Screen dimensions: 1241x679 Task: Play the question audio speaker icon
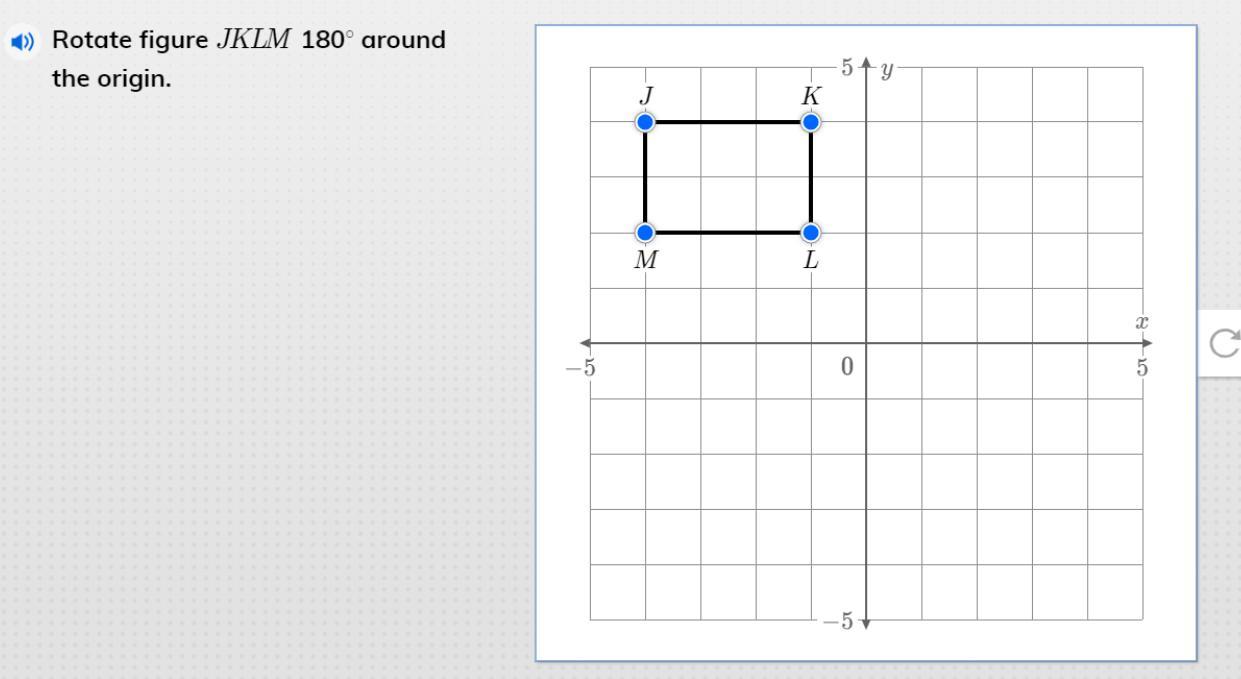(22, 42)
